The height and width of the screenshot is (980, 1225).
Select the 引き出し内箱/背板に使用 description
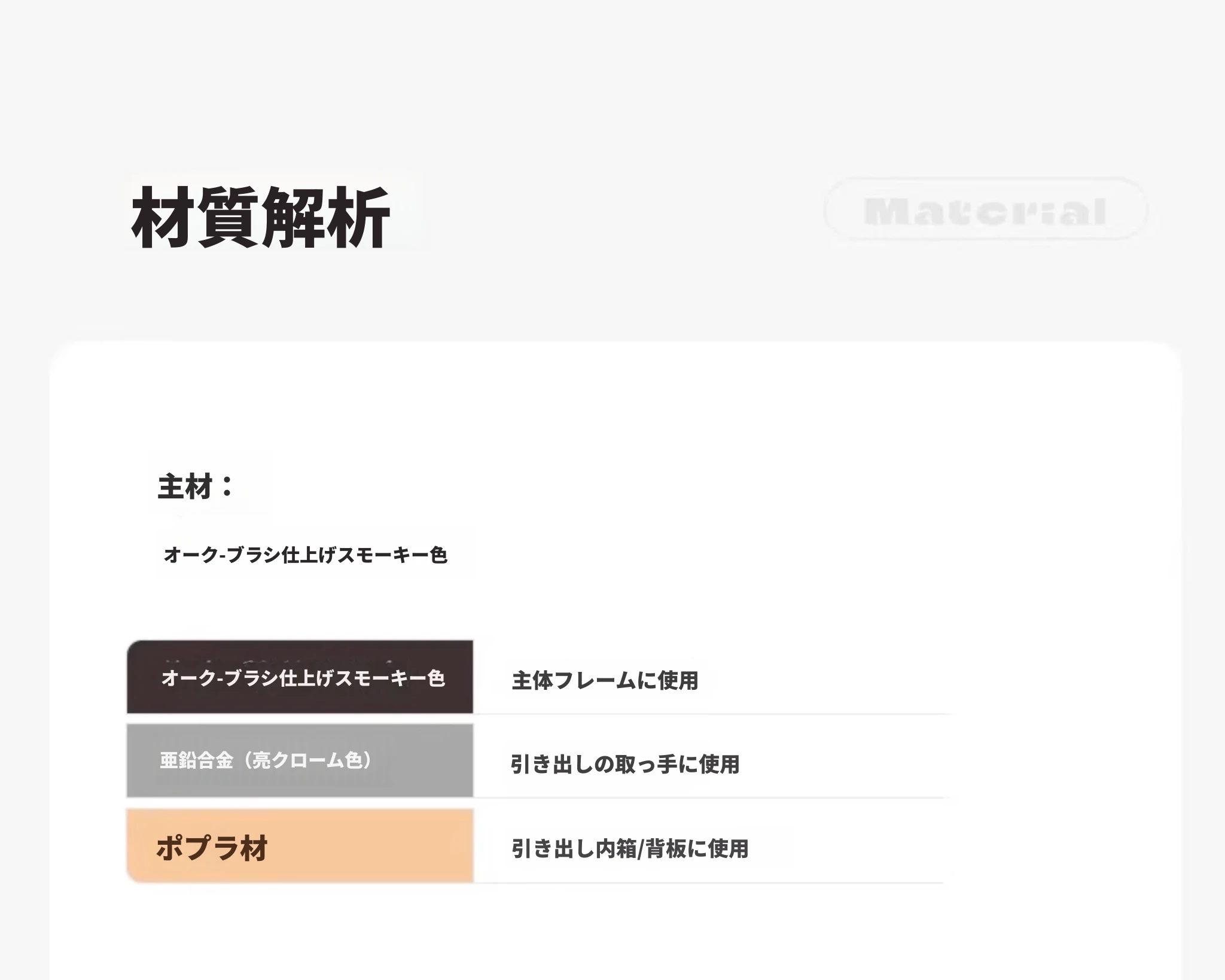click(630, 848)
